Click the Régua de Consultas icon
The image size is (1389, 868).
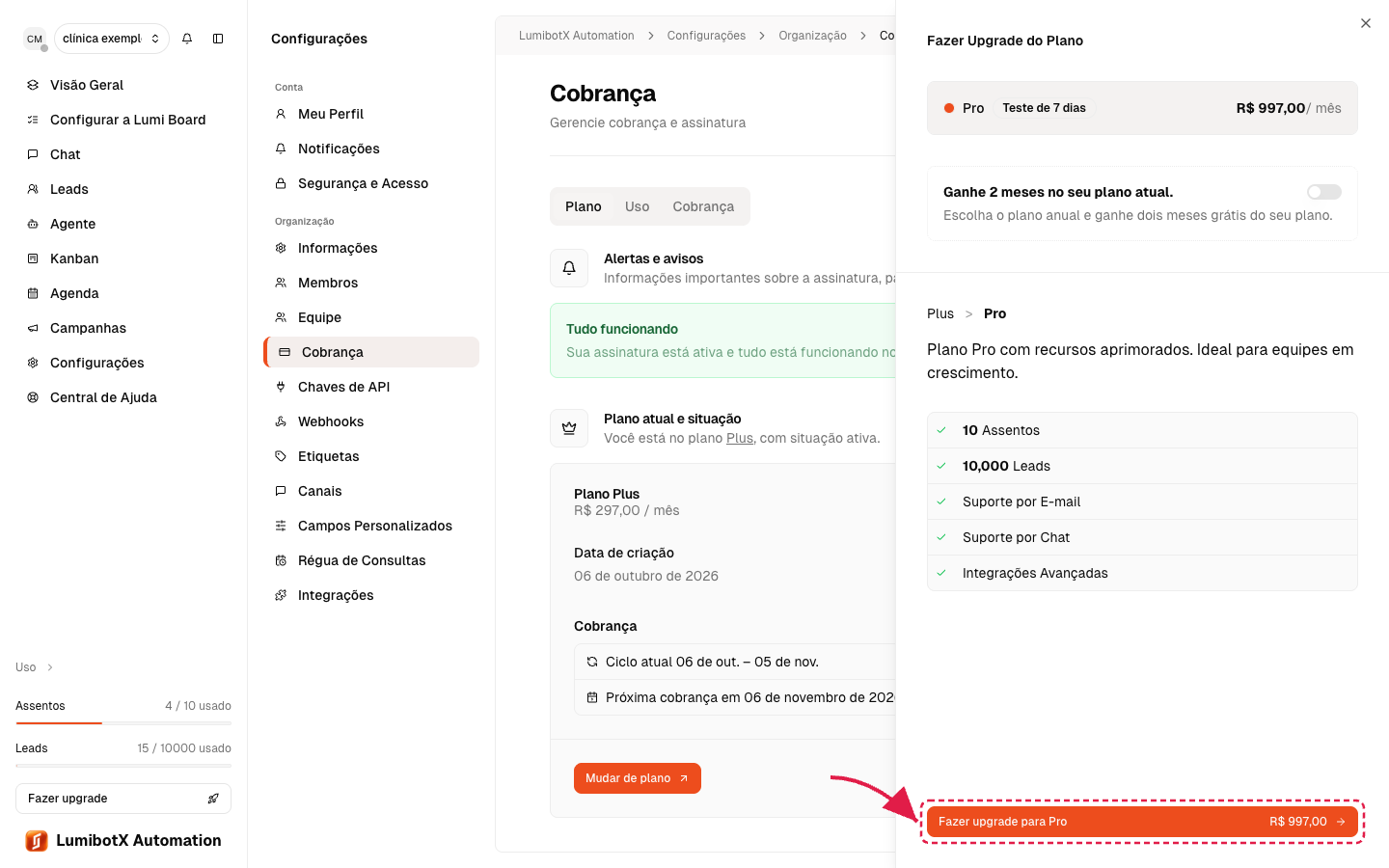click(x=281, y=560)
